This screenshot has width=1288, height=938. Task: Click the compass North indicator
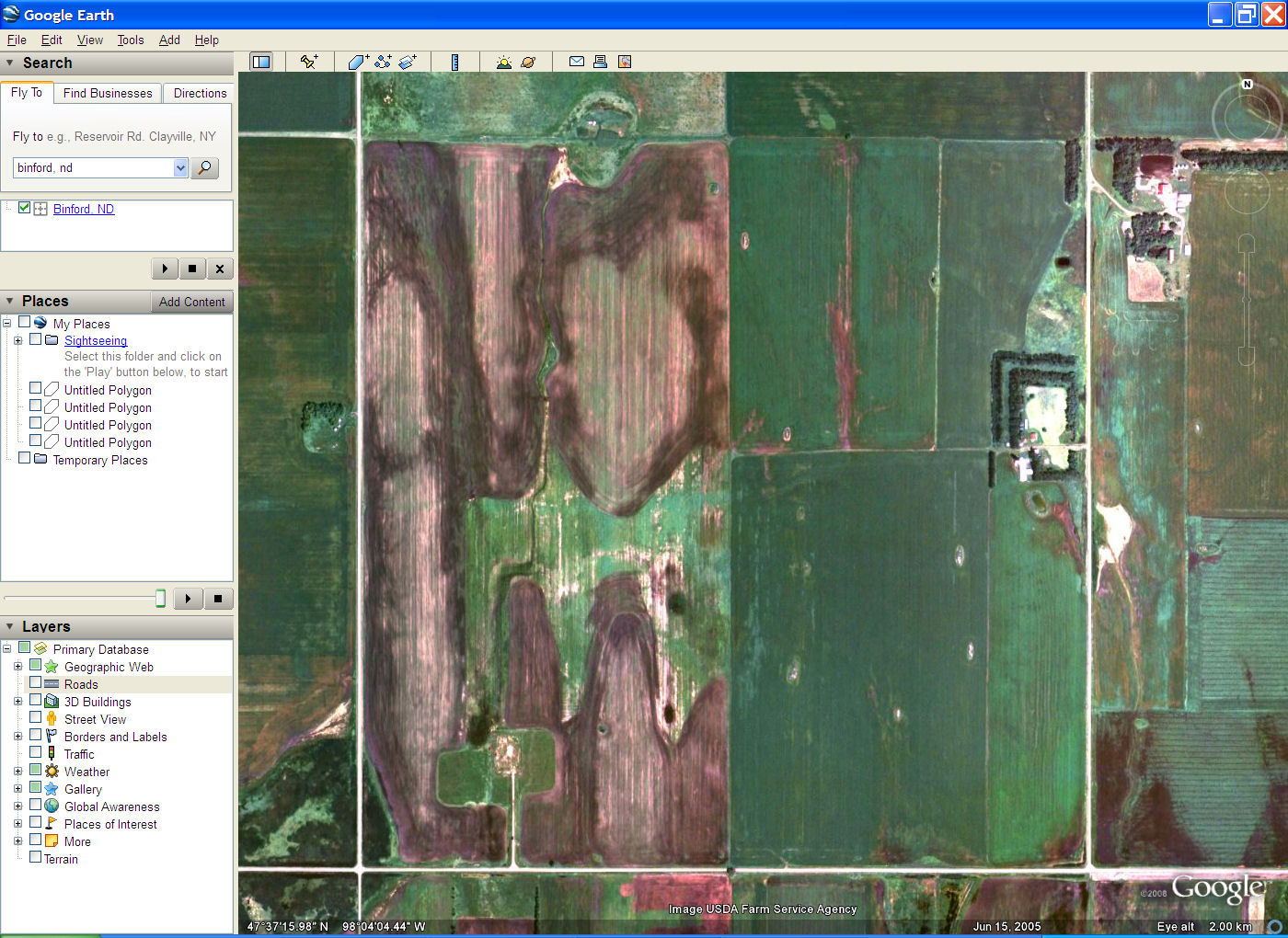pos(1248,84)
